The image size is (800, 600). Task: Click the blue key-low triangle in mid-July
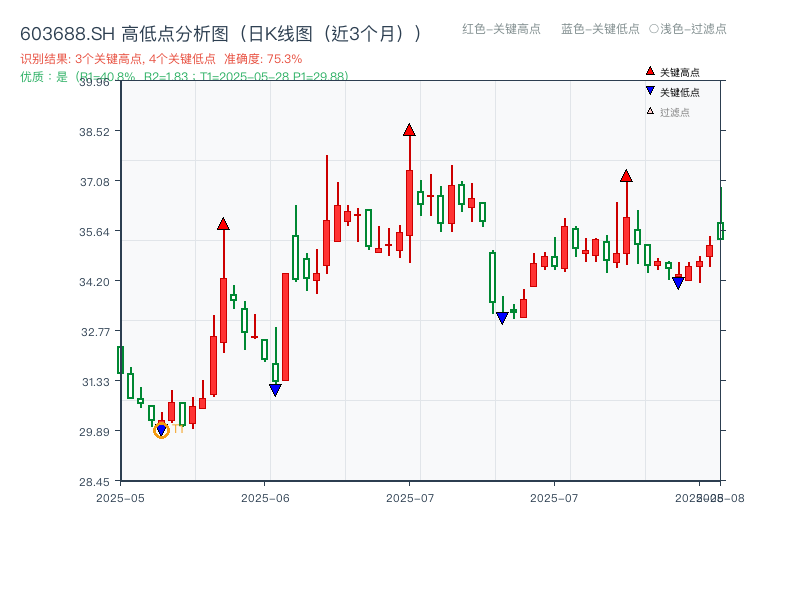point(501,318)
